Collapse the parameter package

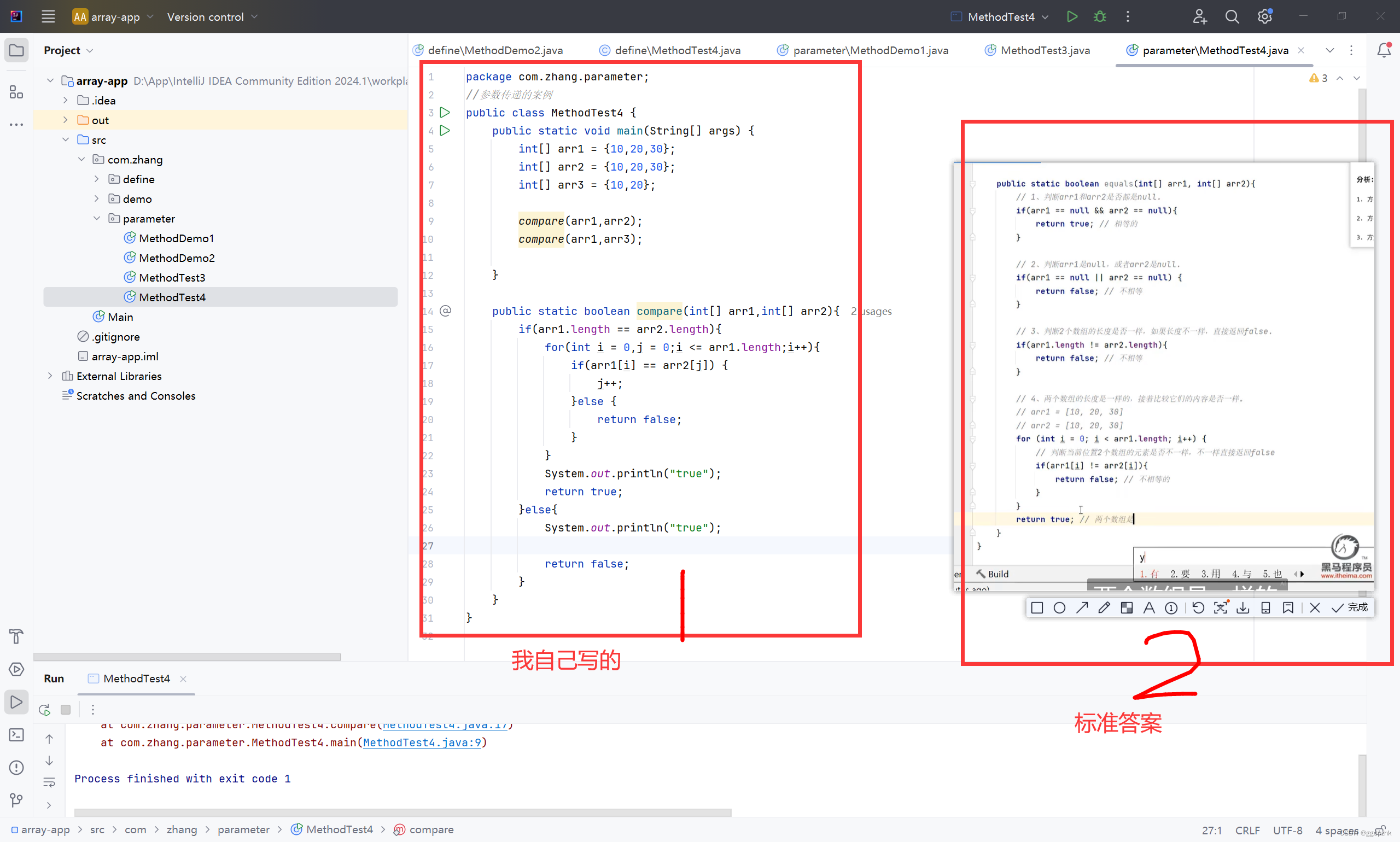click(96, 219)
